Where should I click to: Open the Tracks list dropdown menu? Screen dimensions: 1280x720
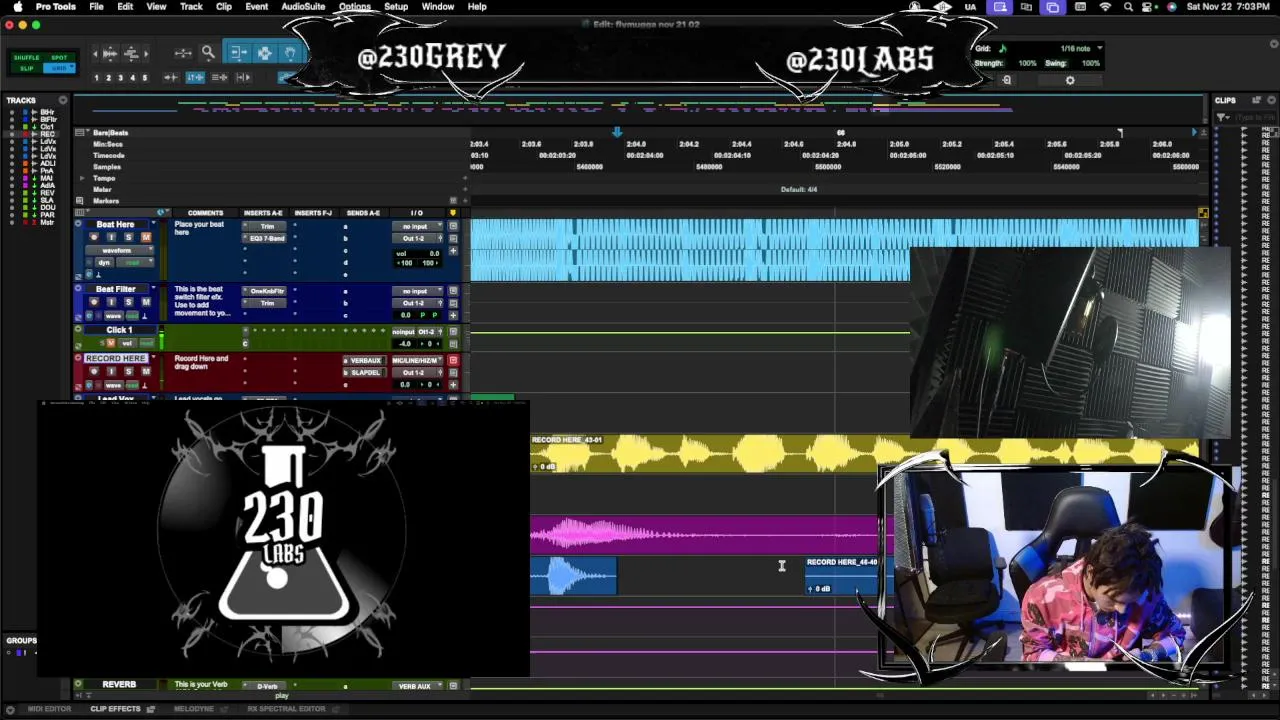[63, 100]
